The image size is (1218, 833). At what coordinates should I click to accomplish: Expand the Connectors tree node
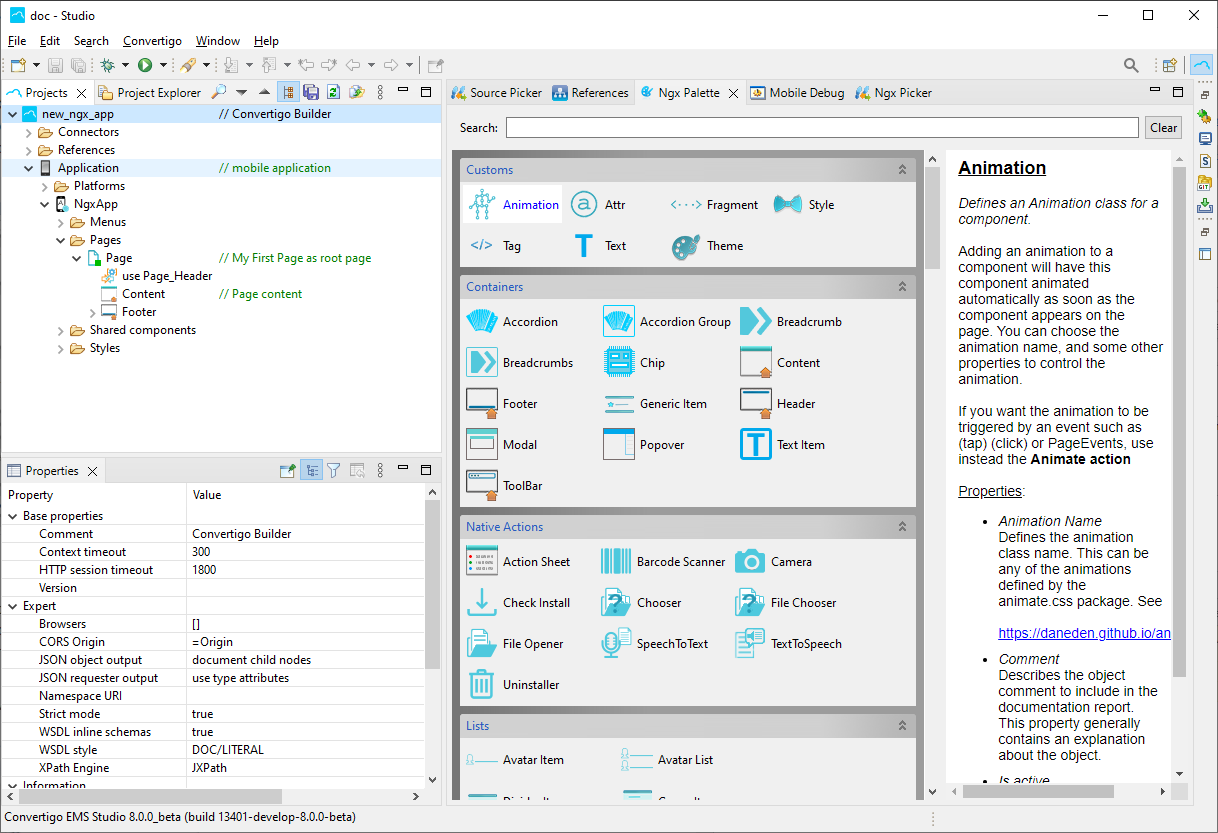pyautogui.click(x=29, y=133)
